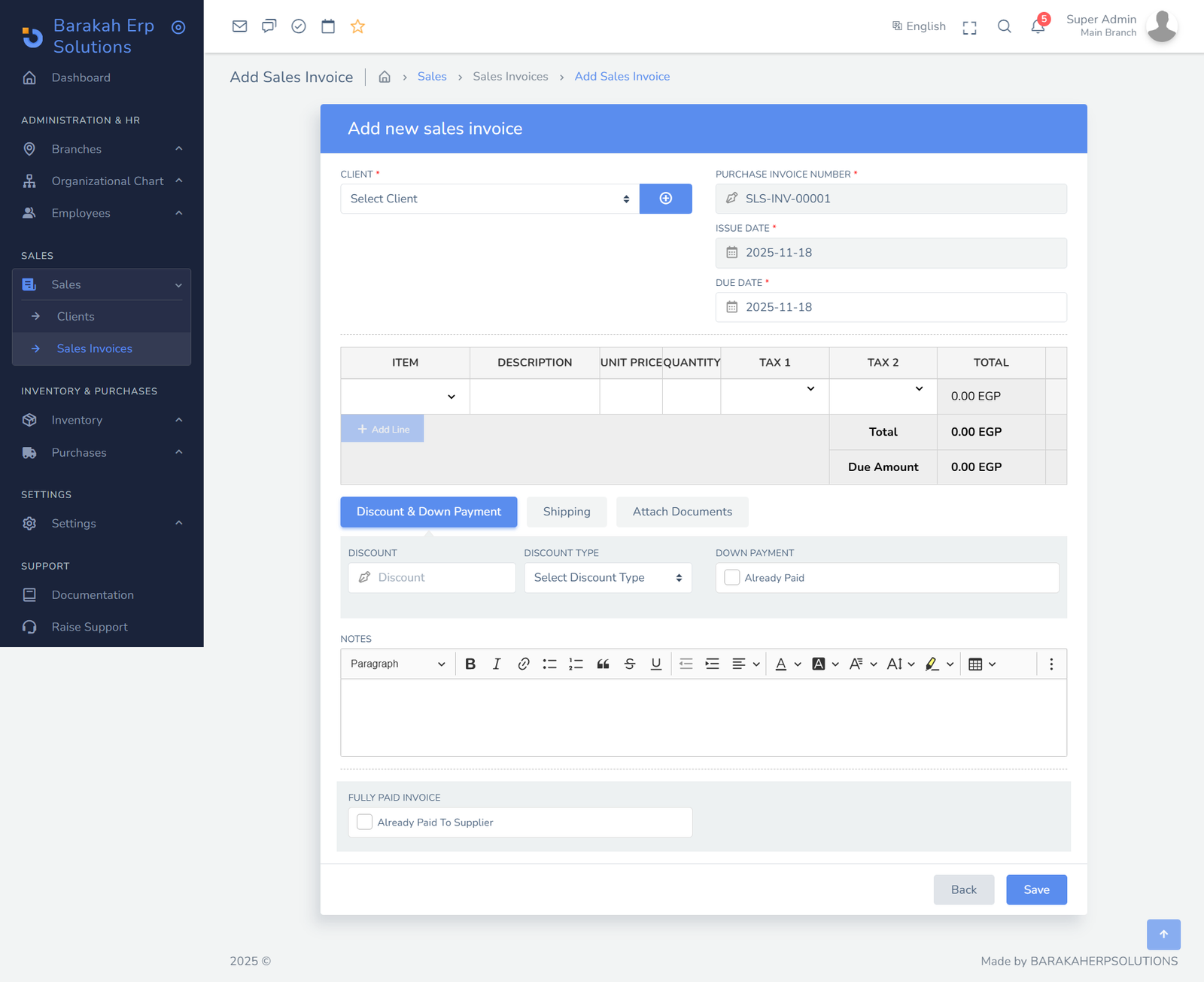Open the Select Client dropdown
The width and height of the screenshot is (1204, 982).
[489, 199]
